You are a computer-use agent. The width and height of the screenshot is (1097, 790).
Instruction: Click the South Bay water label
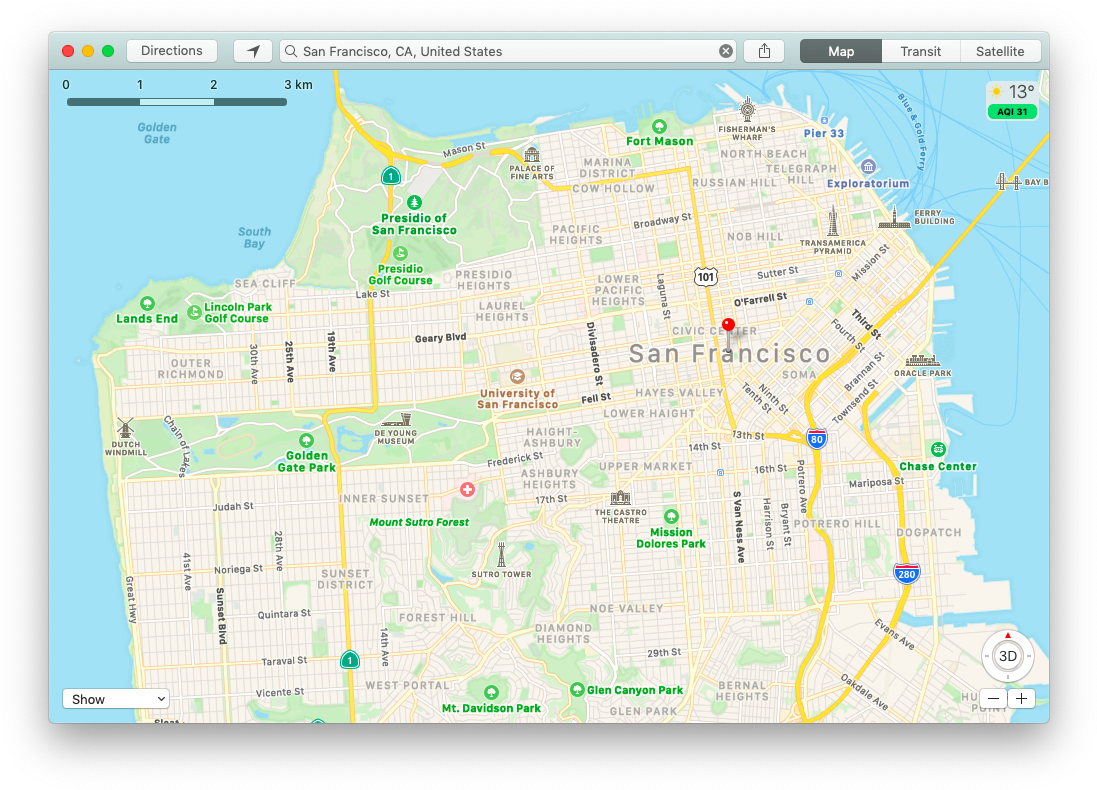[x=254, y=237]
